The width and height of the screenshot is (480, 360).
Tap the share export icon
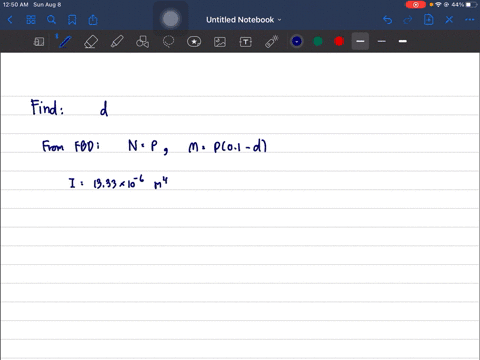(x=93, y=20)
